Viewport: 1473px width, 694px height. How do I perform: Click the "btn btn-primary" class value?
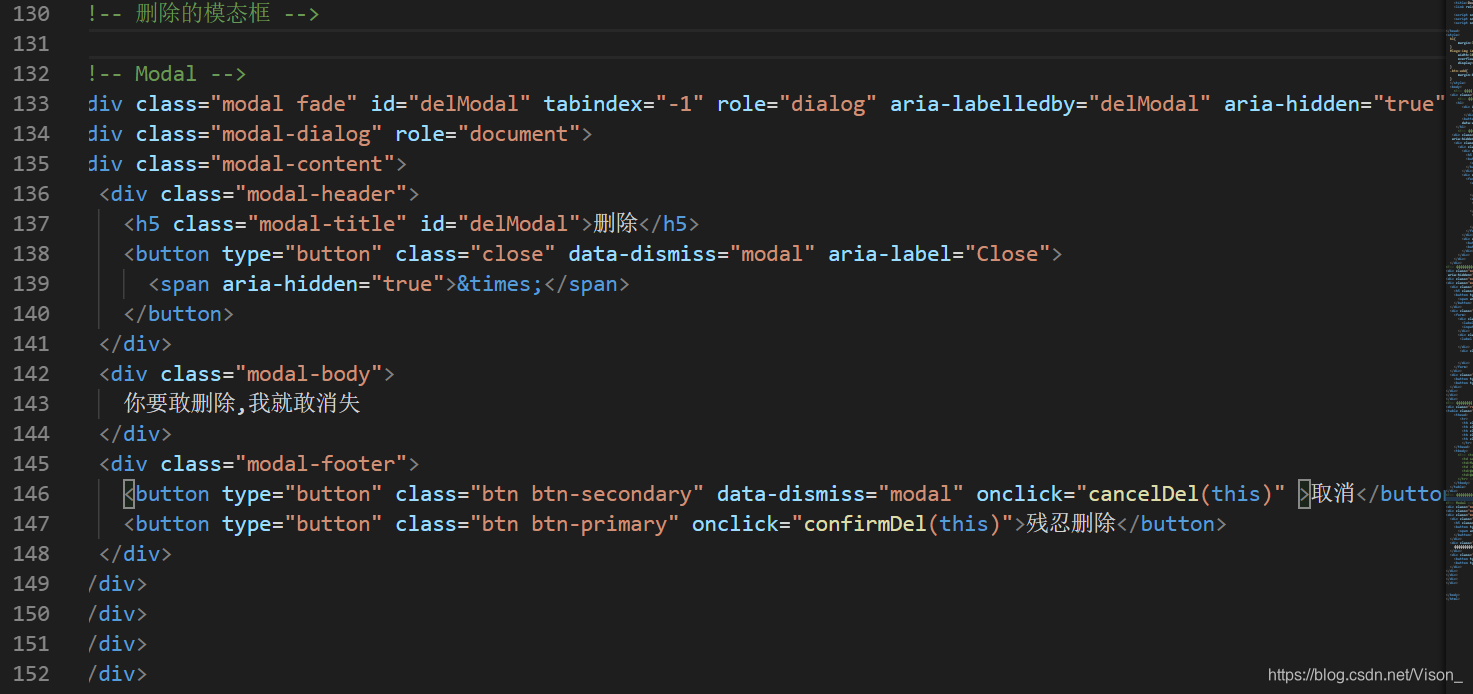575,524
